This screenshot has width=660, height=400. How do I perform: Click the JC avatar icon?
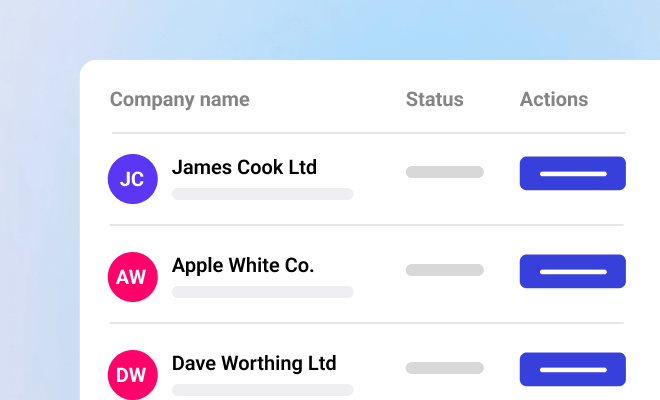click(x=132, y=179)
